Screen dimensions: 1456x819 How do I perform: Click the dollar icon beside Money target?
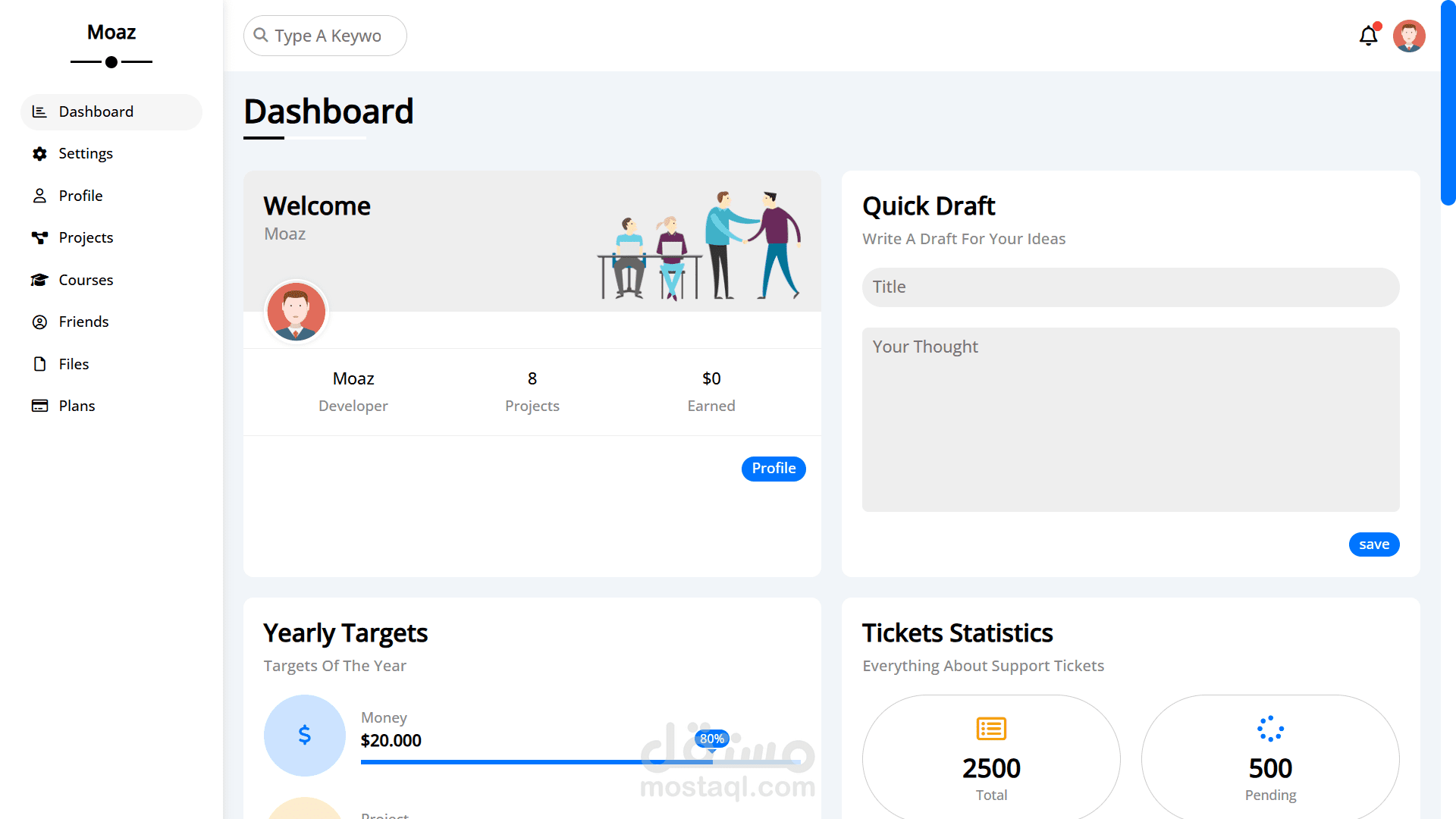(304, 735)
